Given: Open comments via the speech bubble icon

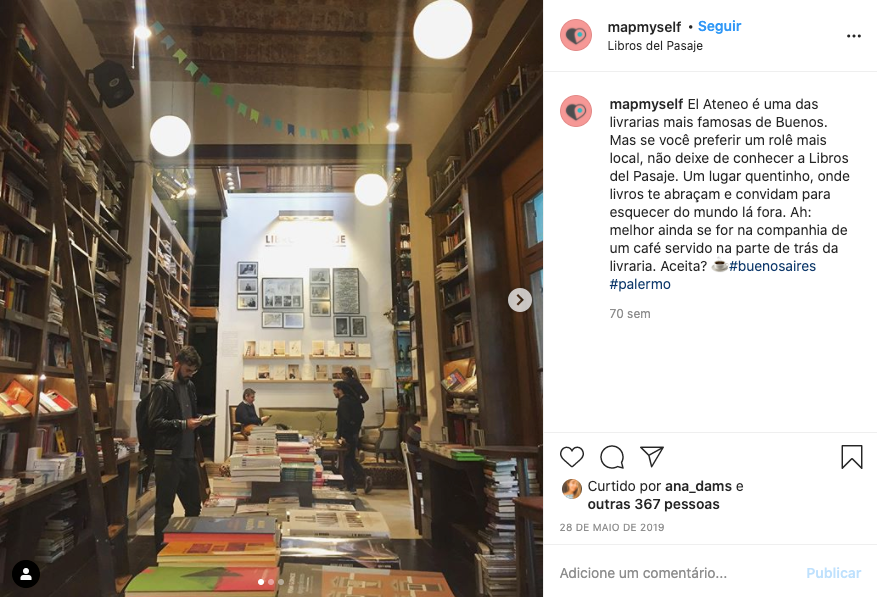Looking at the screenshot, I should click(612, 457).
